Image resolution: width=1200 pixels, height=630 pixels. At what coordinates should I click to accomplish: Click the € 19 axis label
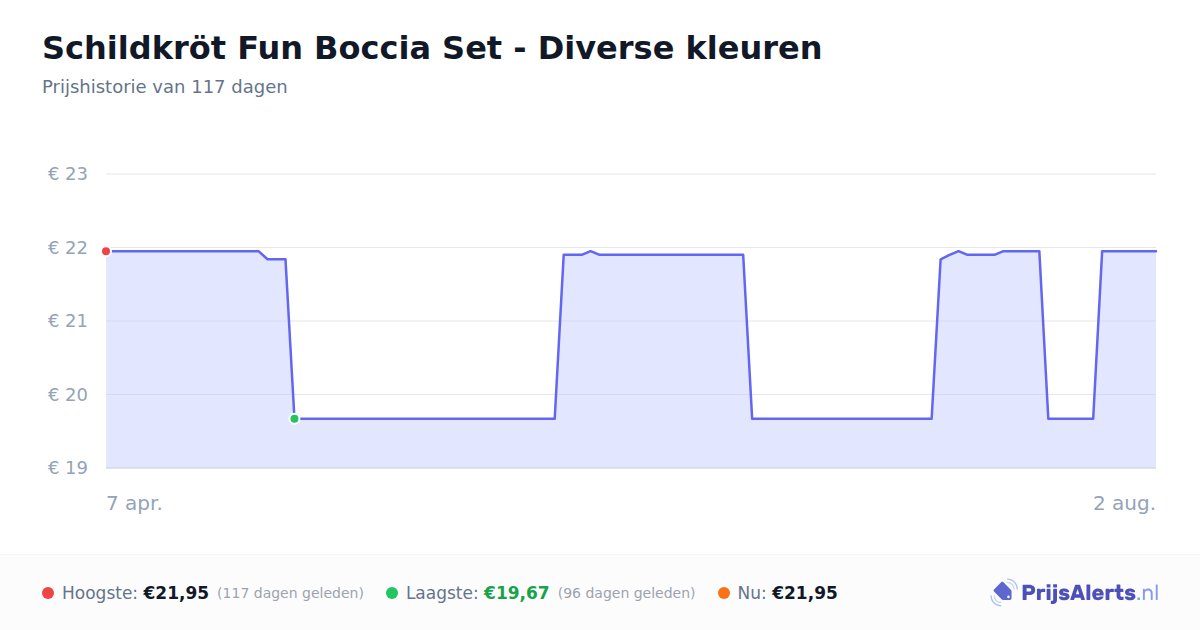tap(68, 468)
